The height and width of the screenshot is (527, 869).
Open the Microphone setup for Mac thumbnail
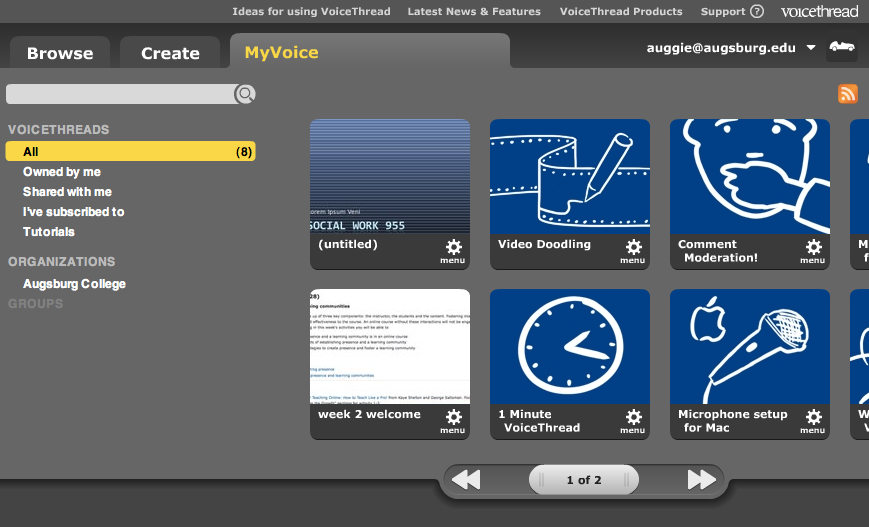coord(750,346)
